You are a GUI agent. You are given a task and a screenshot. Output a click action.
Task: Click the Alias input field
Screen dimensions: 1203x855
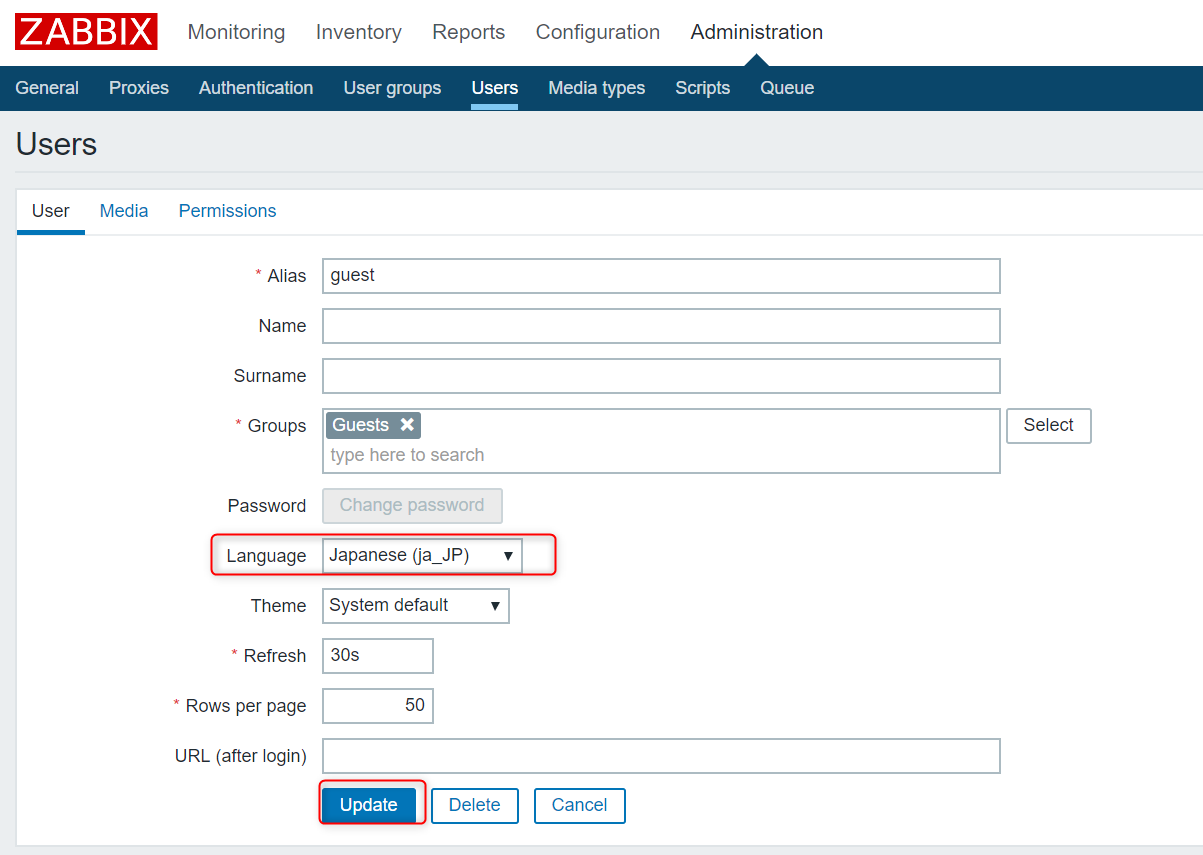pyautogui.click(x=661, y=276)
